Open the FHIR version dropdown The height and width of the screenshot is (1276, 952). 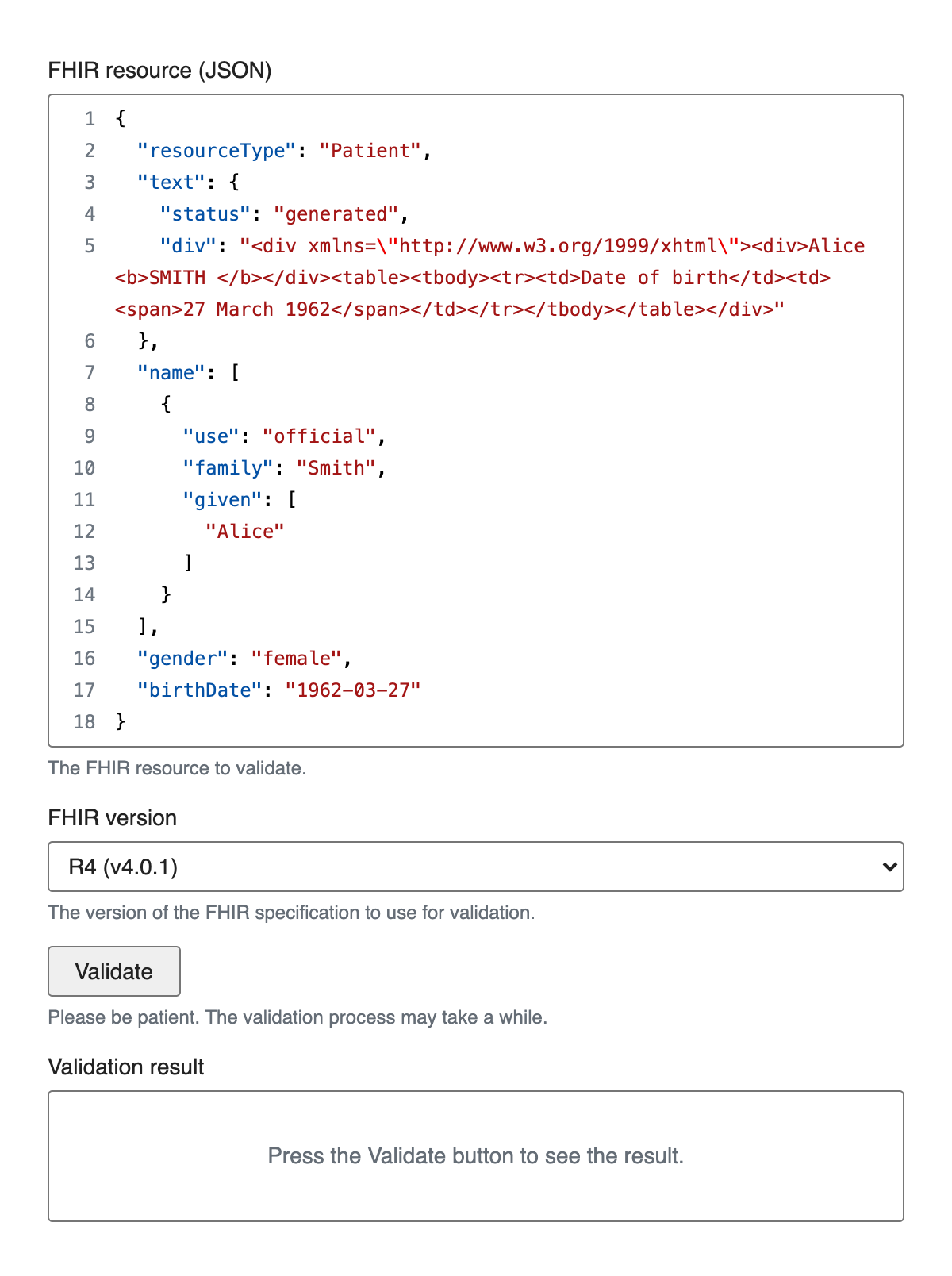click(474, 867)
